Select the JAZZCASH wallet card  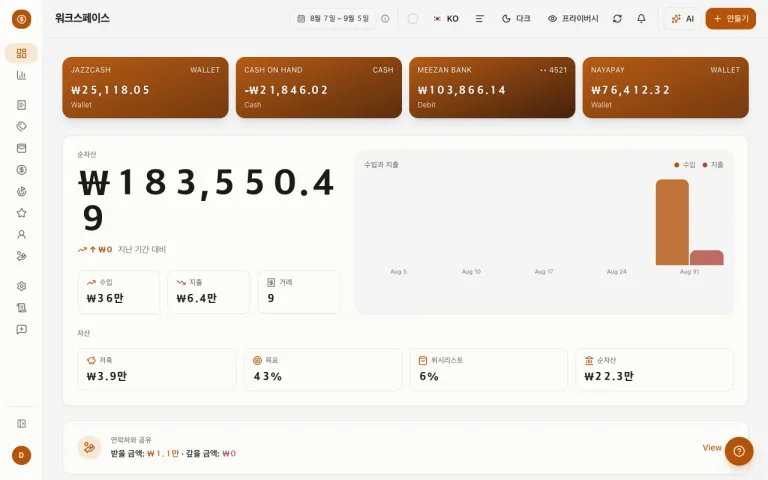(145, 88)
